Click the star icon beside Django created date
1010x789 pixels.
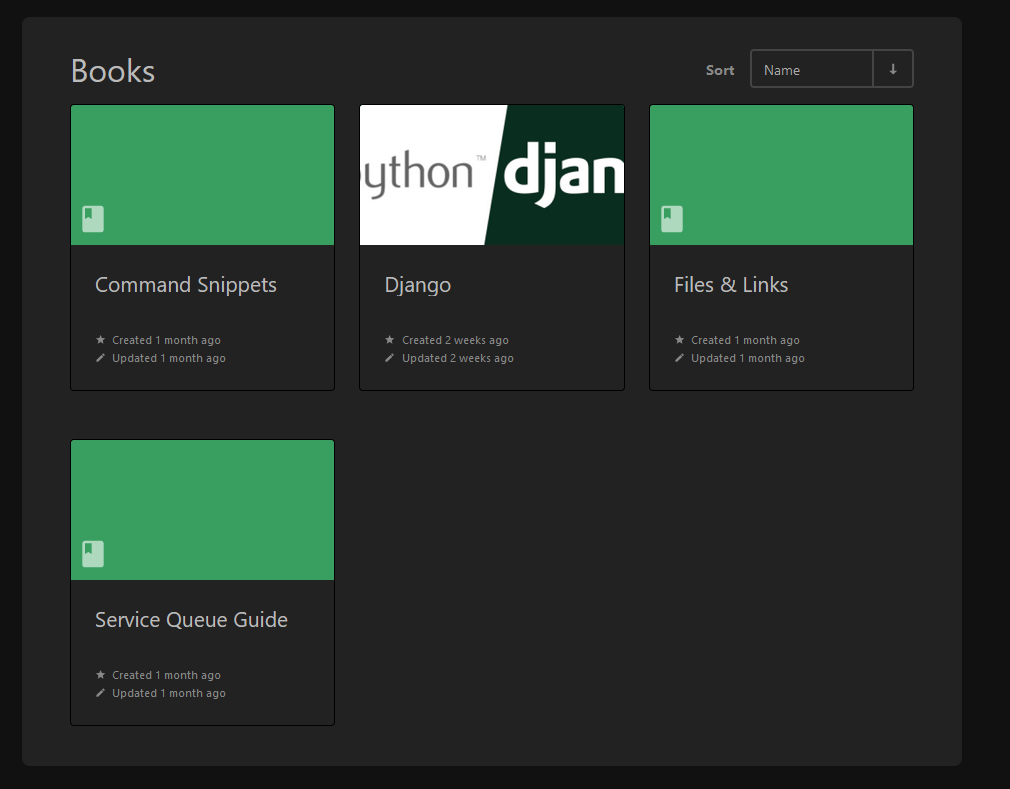pyautogui.click(x=390, y=340)
